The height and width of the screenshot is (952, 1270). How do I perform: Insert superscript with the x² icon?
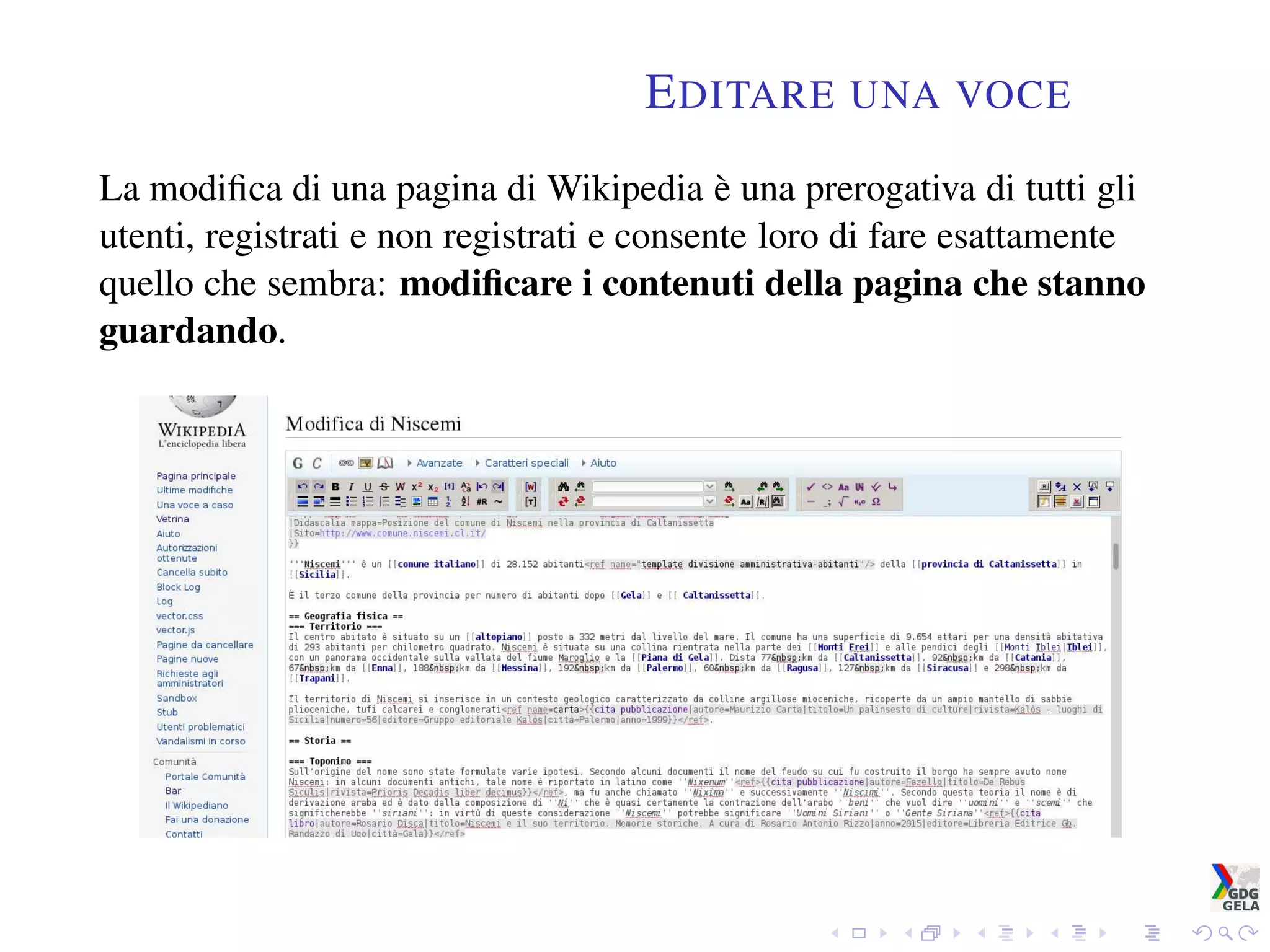[416, 487]
